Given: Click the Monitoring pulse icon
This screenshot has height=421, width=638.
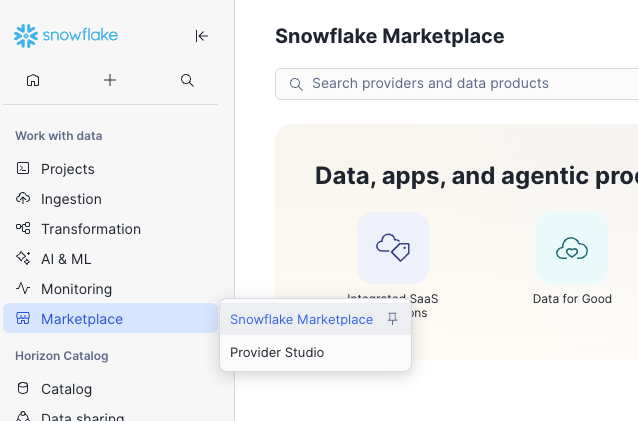Looking at the screenshot, I should (23, 289).
